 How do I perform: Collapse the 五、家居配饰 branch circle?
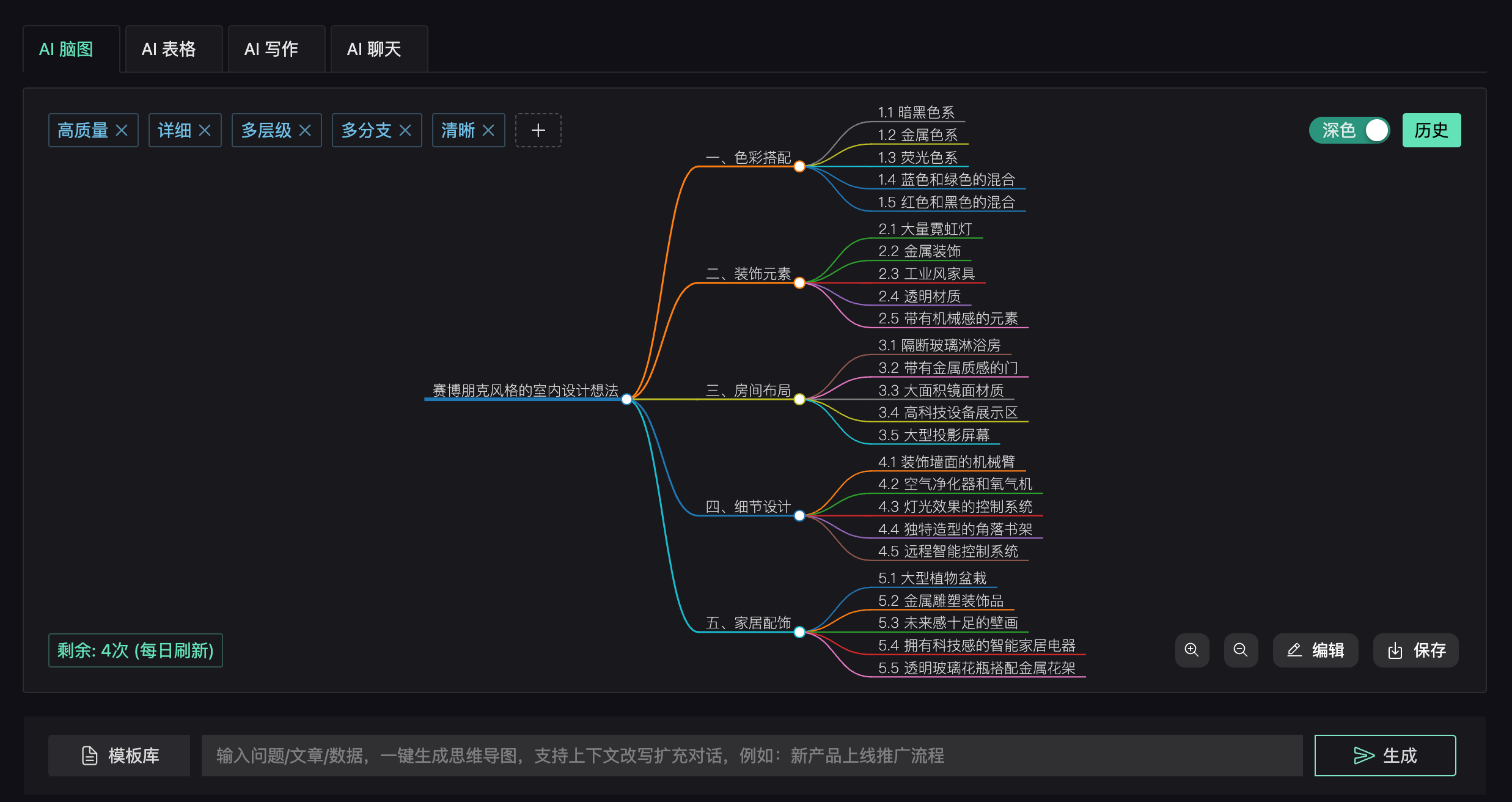pos(799,632)
